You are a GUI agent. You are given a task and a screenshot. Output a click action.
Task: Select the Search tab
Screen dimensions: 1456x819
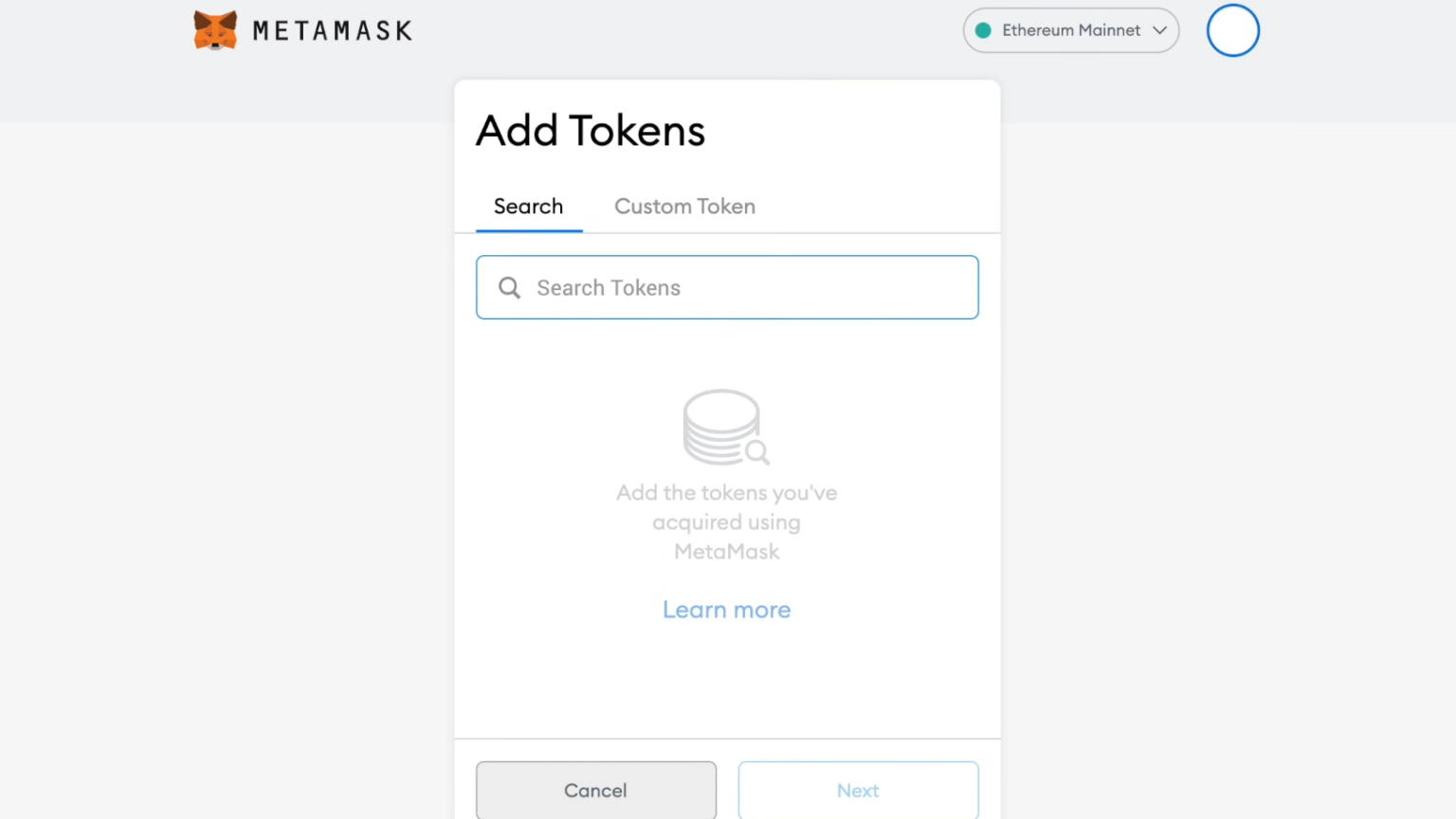[528, 206]
